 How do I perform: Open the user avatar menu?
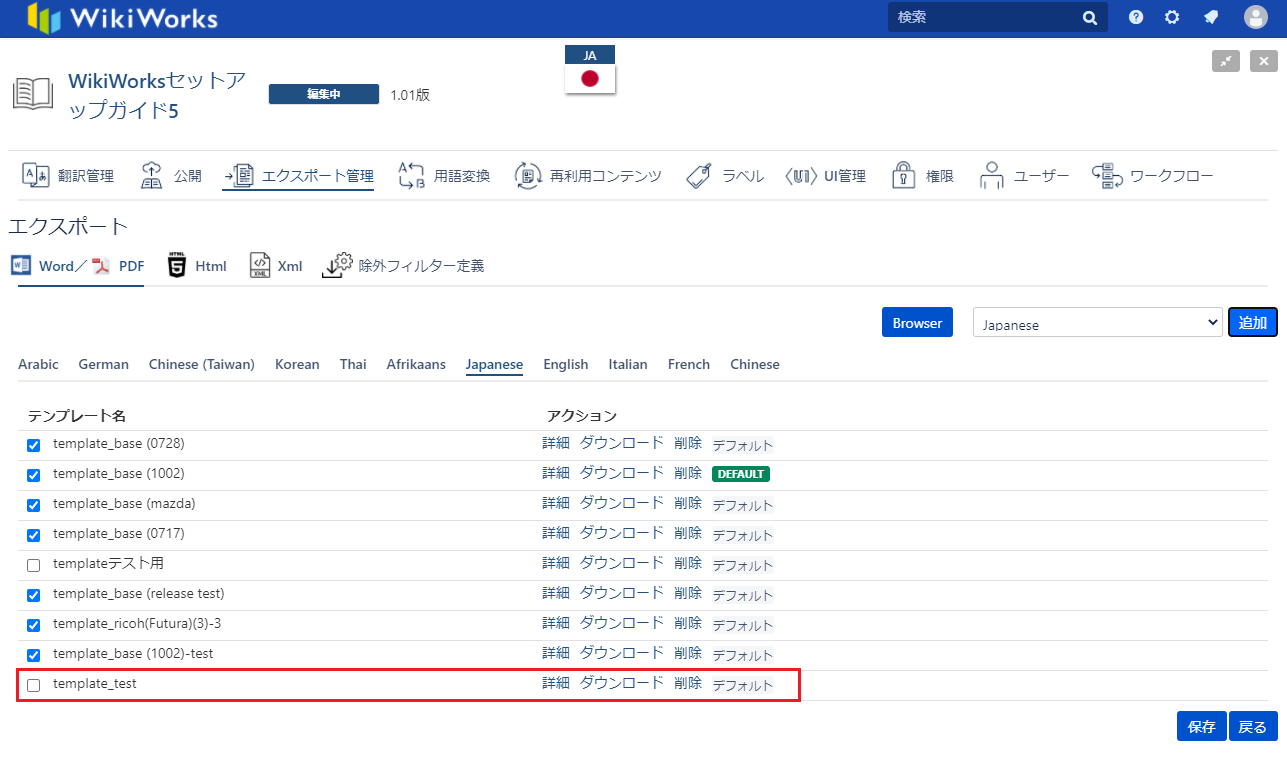click(1255, 17)
